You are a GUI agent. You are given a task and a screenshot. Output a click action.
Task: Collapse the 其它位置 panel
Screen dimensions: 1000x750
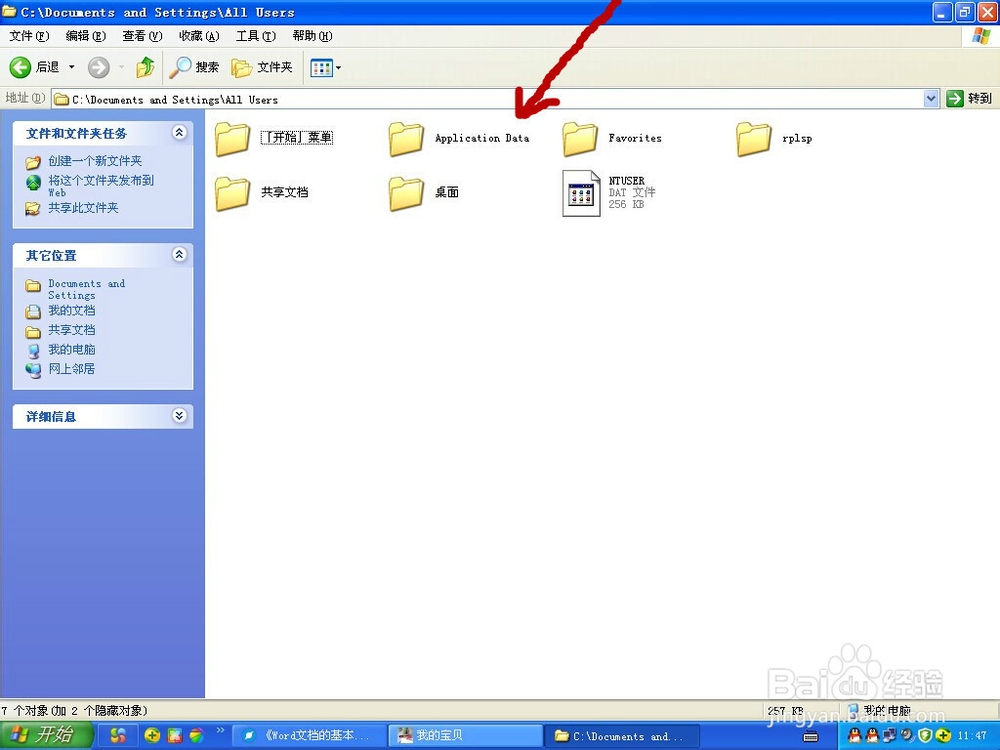coord(179,255)
